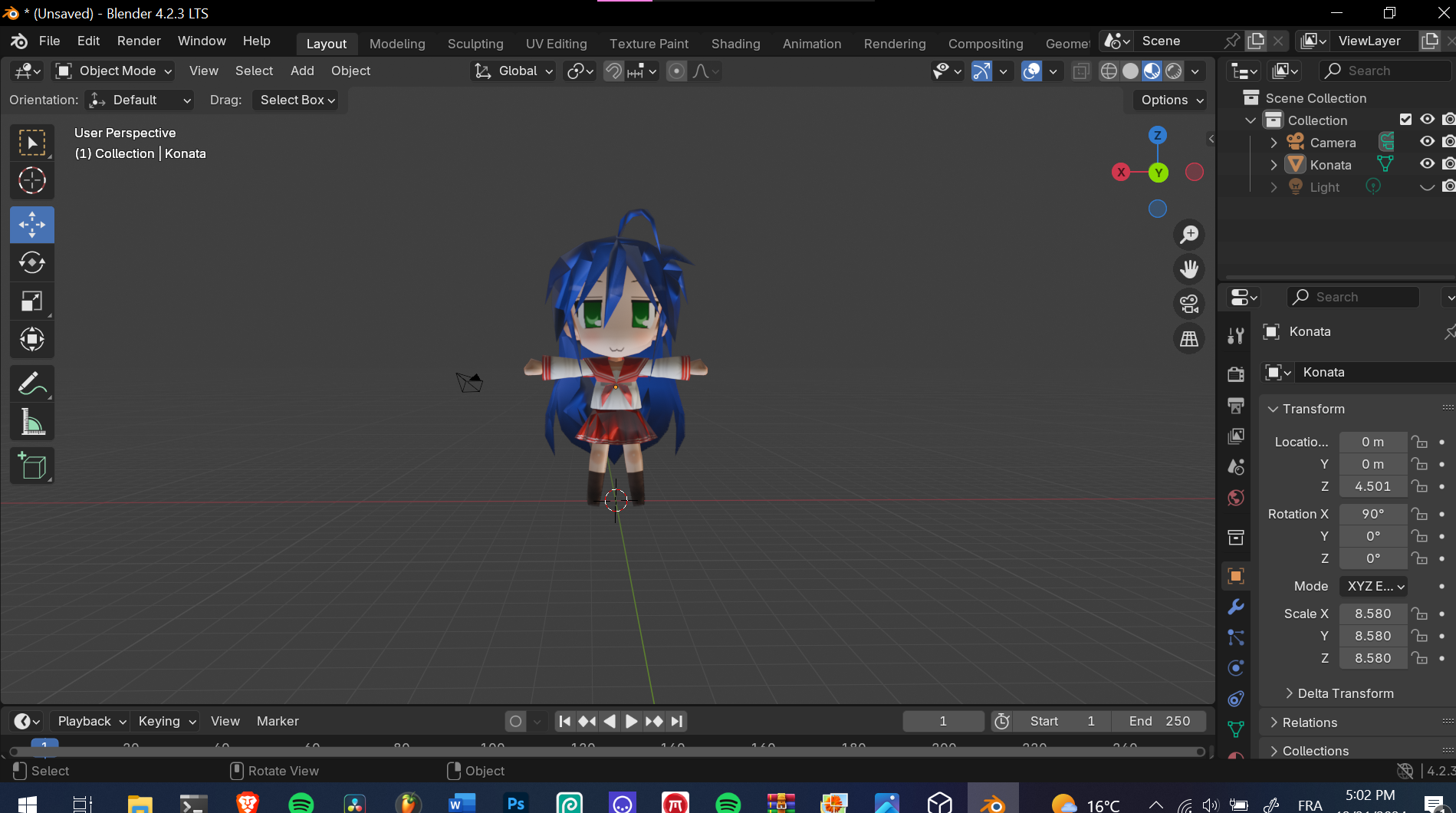
Task: Uncheck the Collection exclude checkbox
Action: coord(1405,120)
